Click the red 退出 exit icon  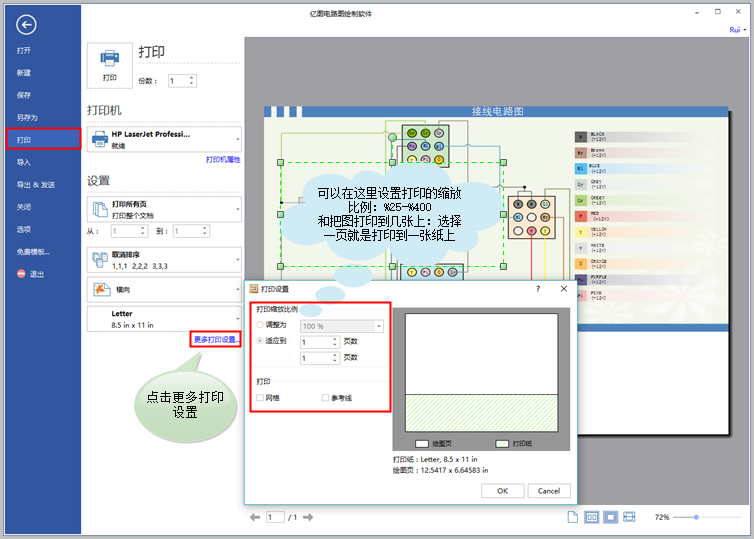pos(21,274)
